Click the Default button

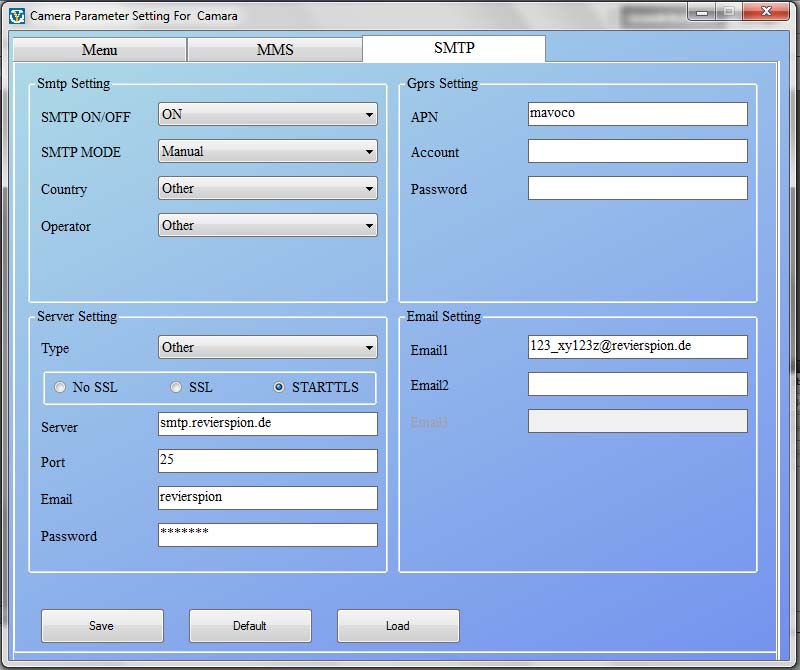point(250,626)
